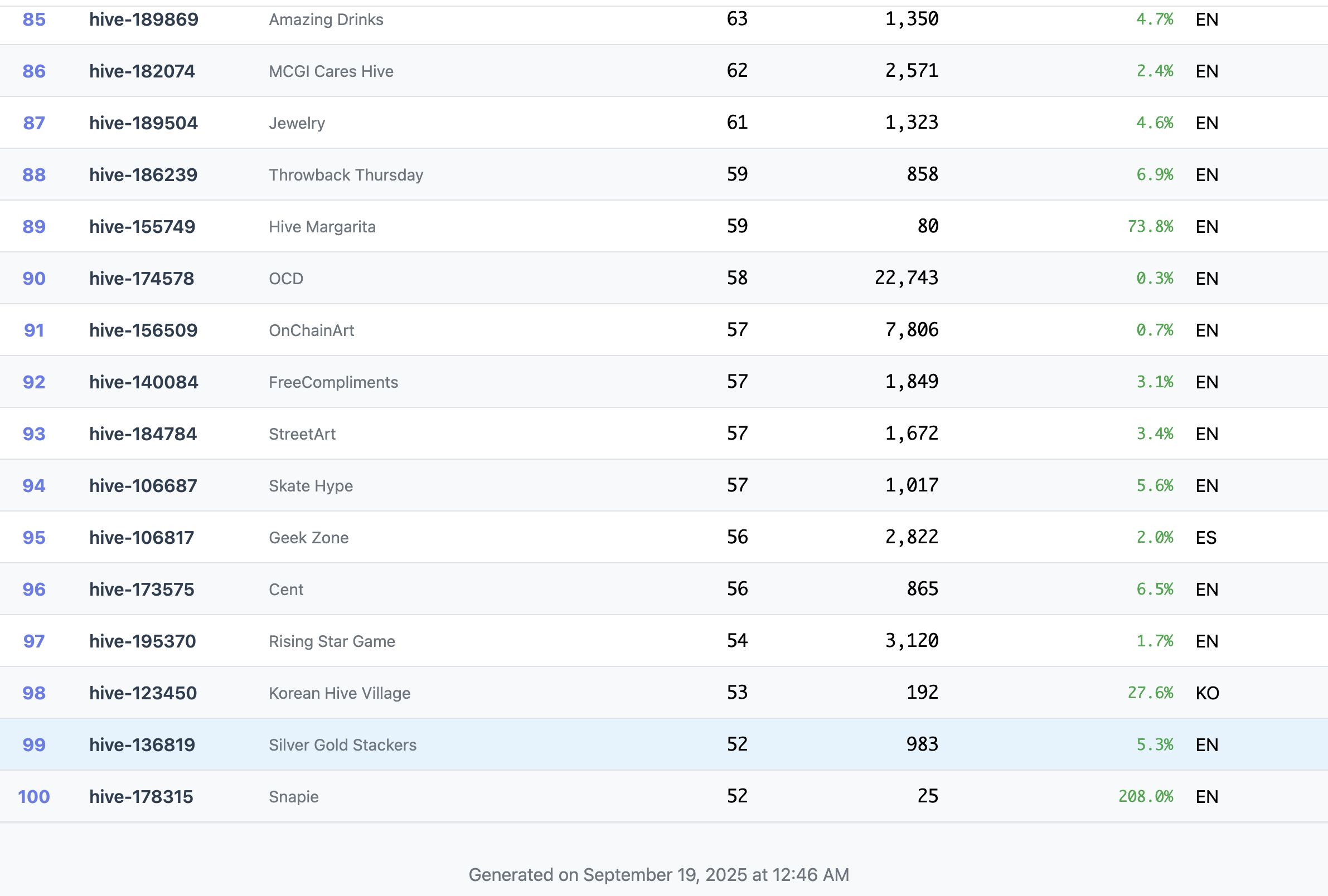
Task: Click rank number 98 link
Action: coord(33,693)
